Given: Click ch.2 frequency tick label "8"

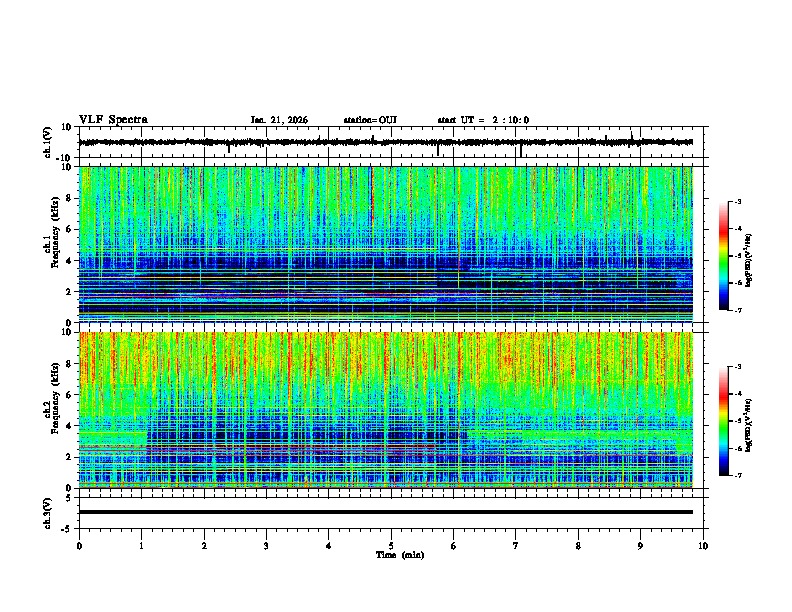Looking at the screenshot, I should tap(70, 364).
